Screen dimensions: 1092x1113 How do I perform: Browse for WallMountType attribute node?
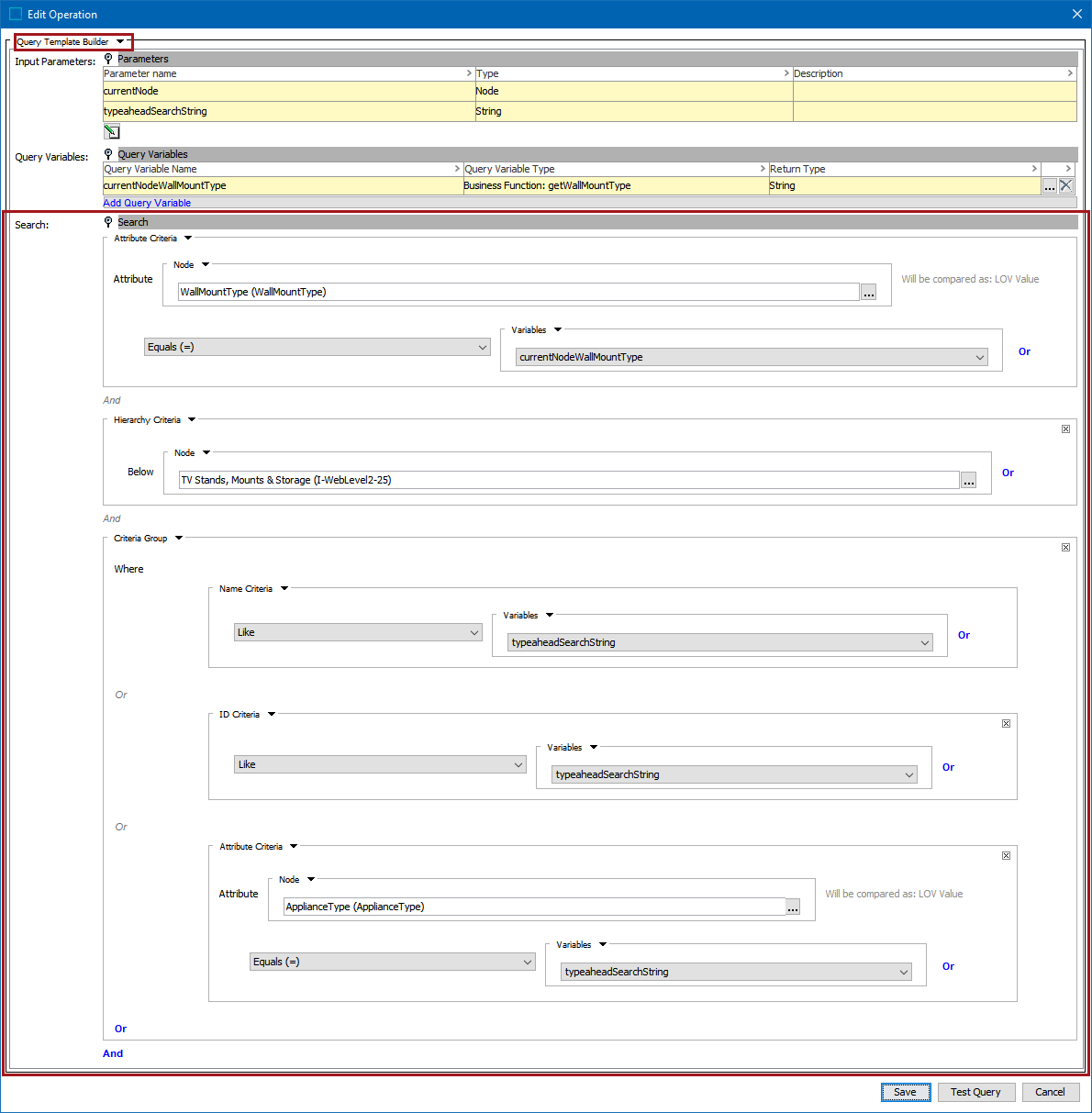pos(869,292)
